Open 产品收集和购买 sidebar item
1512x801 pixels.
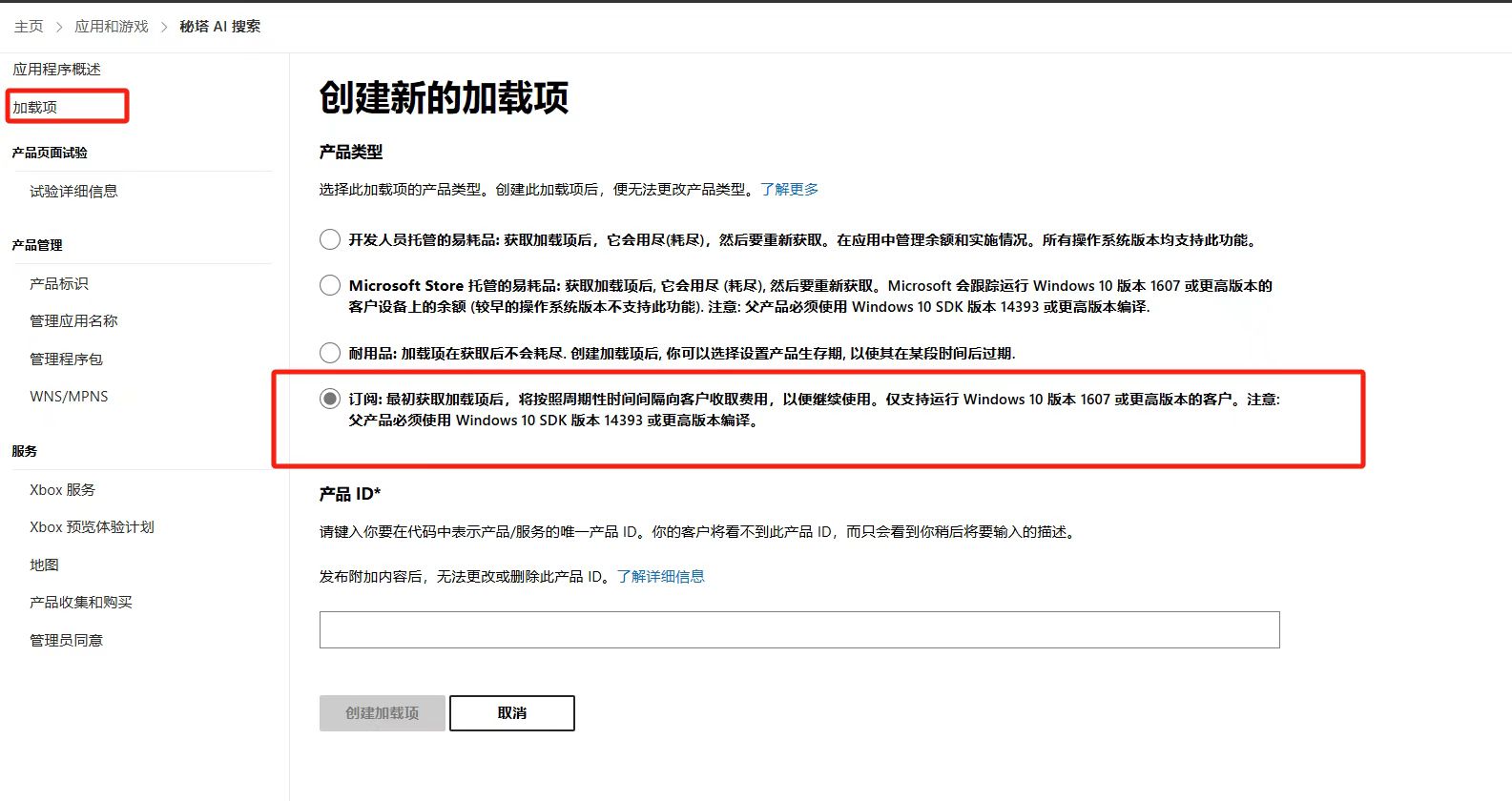[x=81, y=603]
